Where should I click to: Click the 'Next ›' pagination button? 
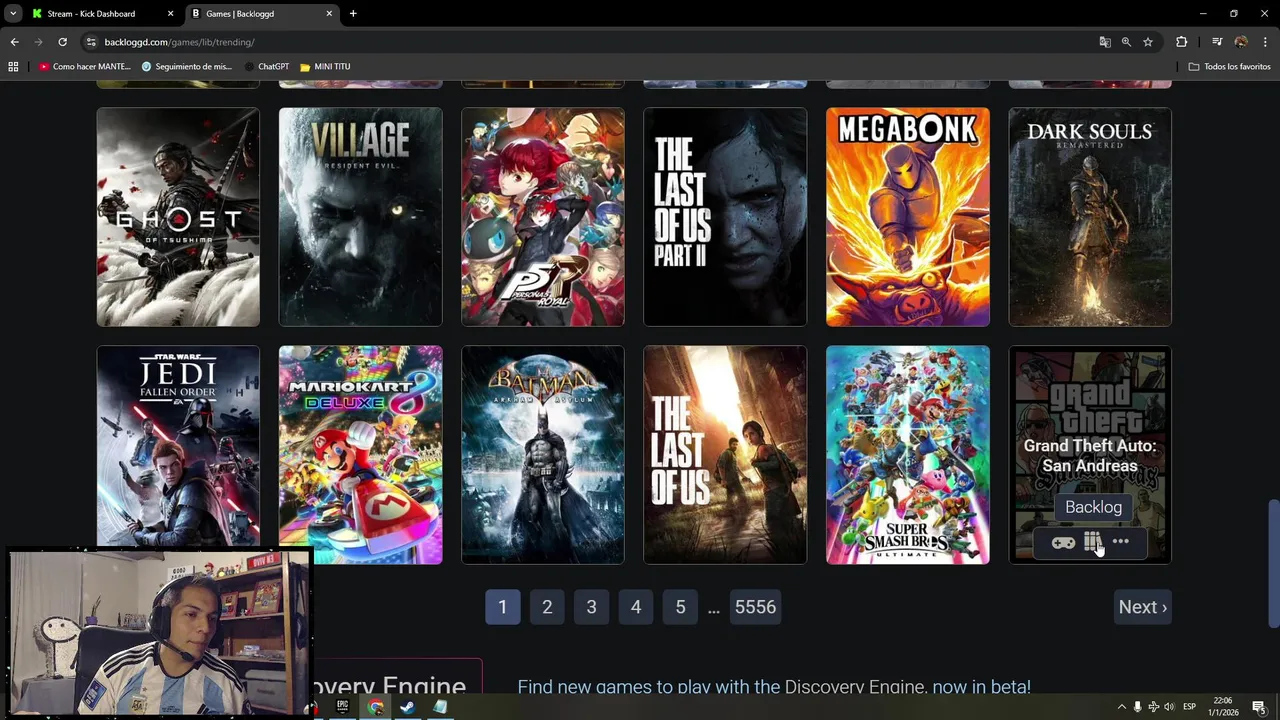(1143, 607)
